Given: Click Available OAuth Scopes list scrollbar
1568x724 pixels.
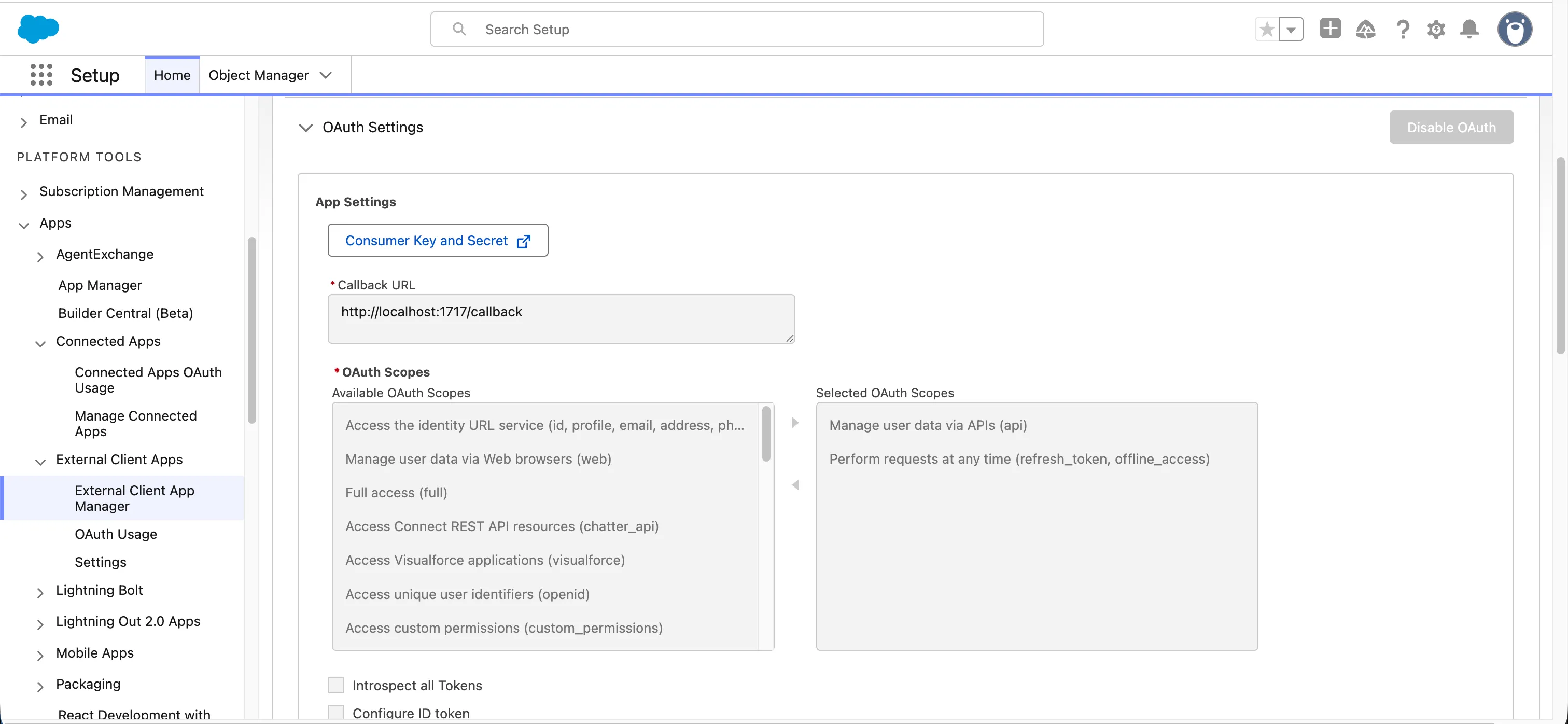Looking at the screenshot, I should pos(766,434).
